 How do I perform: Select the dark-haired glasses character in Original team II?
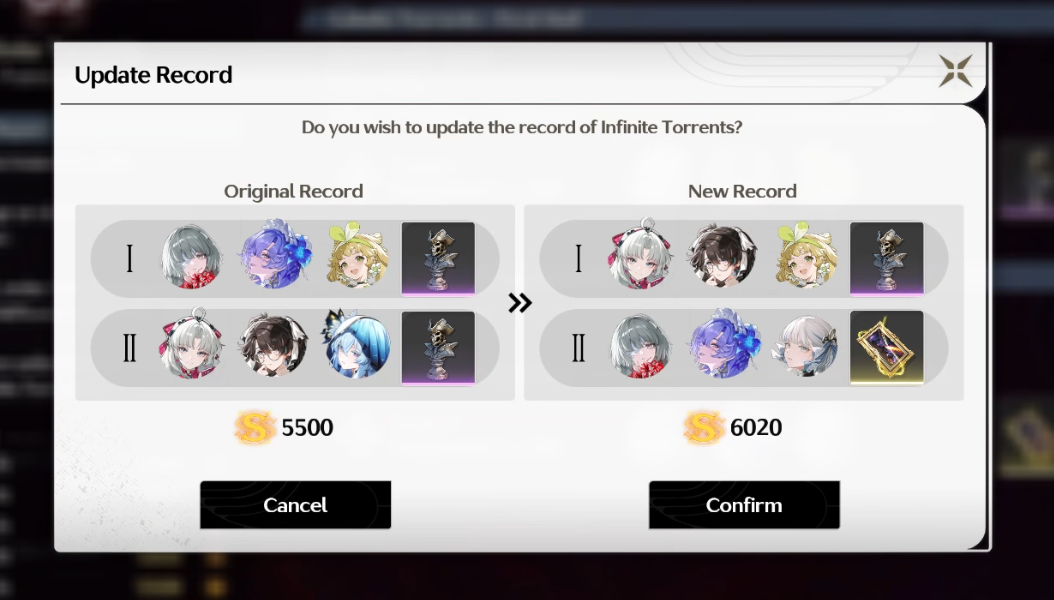coord(274,347)
